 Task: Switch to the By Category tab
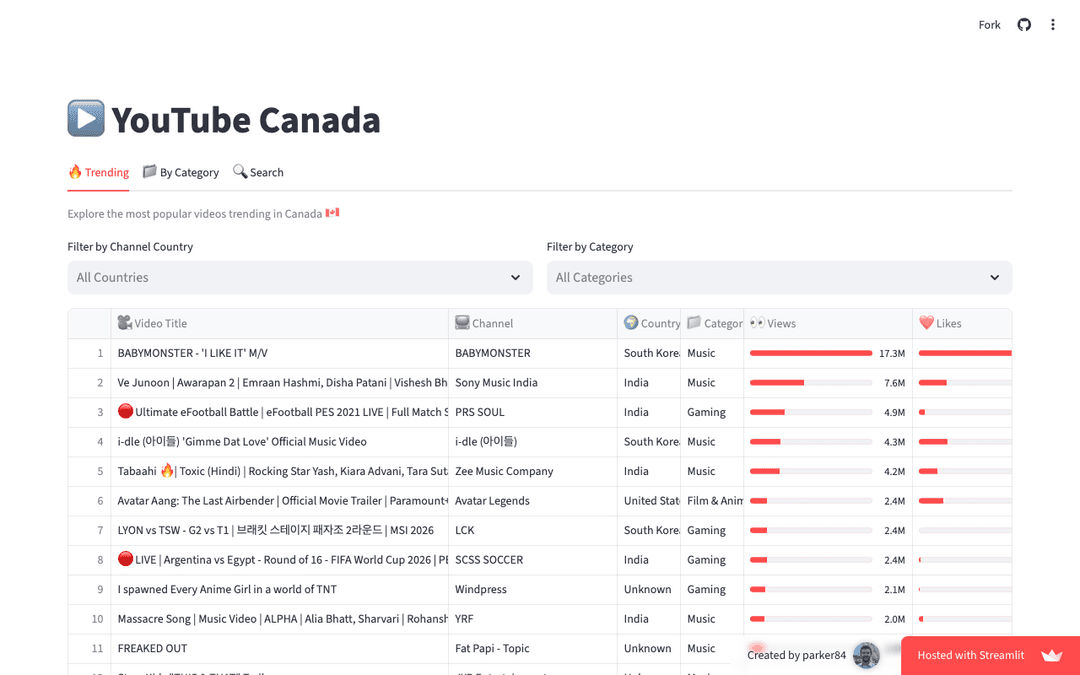click(180, 172)
